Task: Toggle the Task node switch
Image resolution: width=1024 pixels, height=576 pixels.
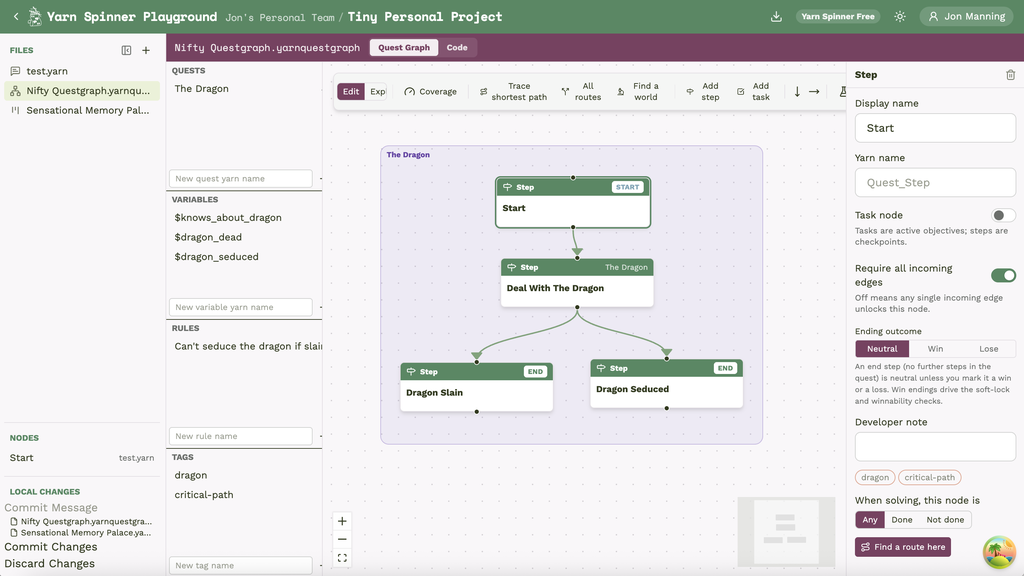Action: pyautogui.click(x=1003, y=216)
